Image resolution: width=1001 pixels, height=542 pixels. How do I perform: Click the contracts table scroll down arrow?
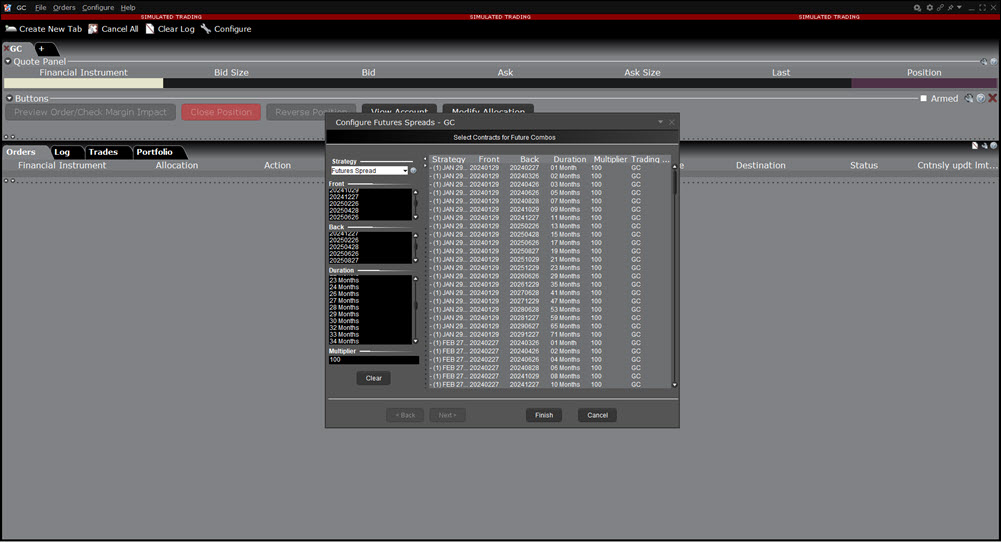click(x=674, y=385)
